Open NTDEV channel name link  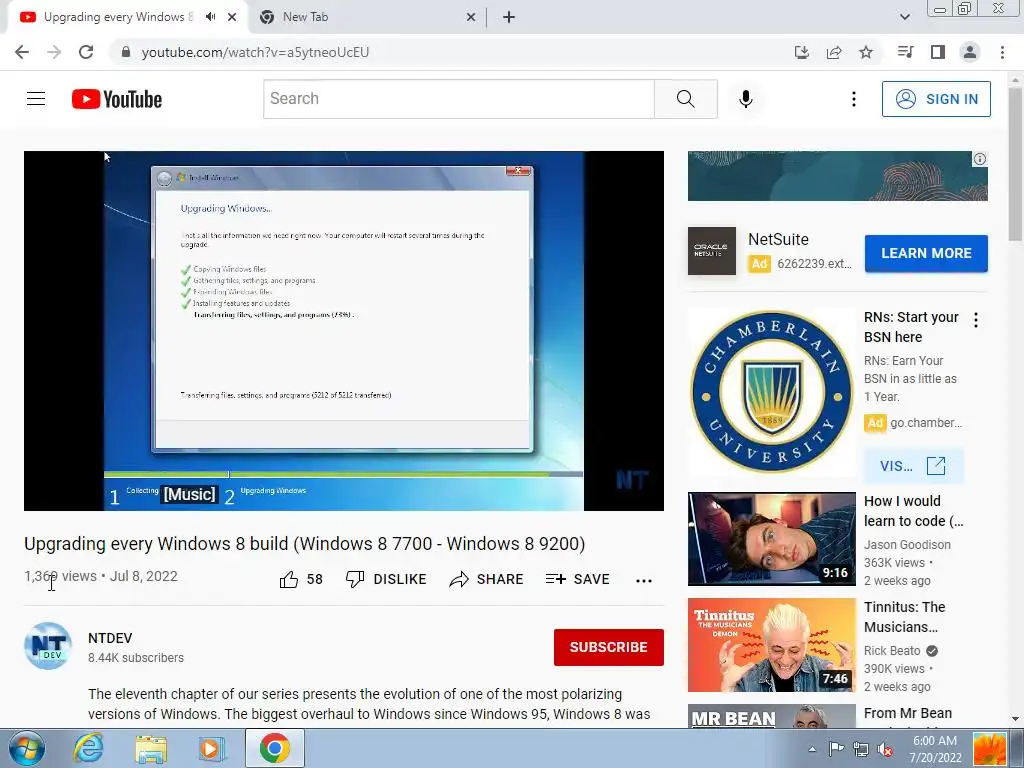coord(110,638)
